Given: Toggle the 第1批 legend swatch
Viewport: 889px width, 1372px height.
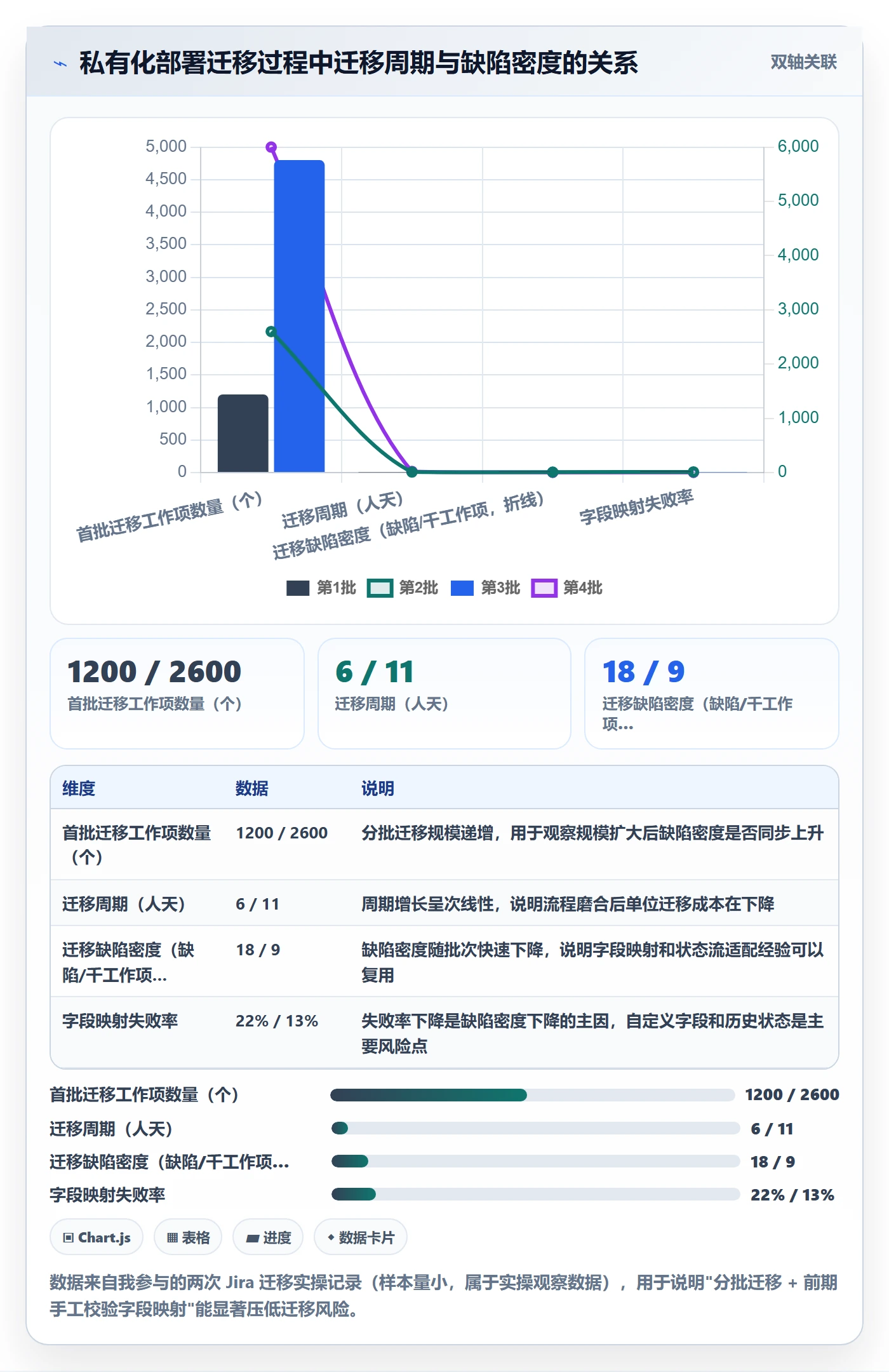Looking at the screenshot, I should (297, 588).
